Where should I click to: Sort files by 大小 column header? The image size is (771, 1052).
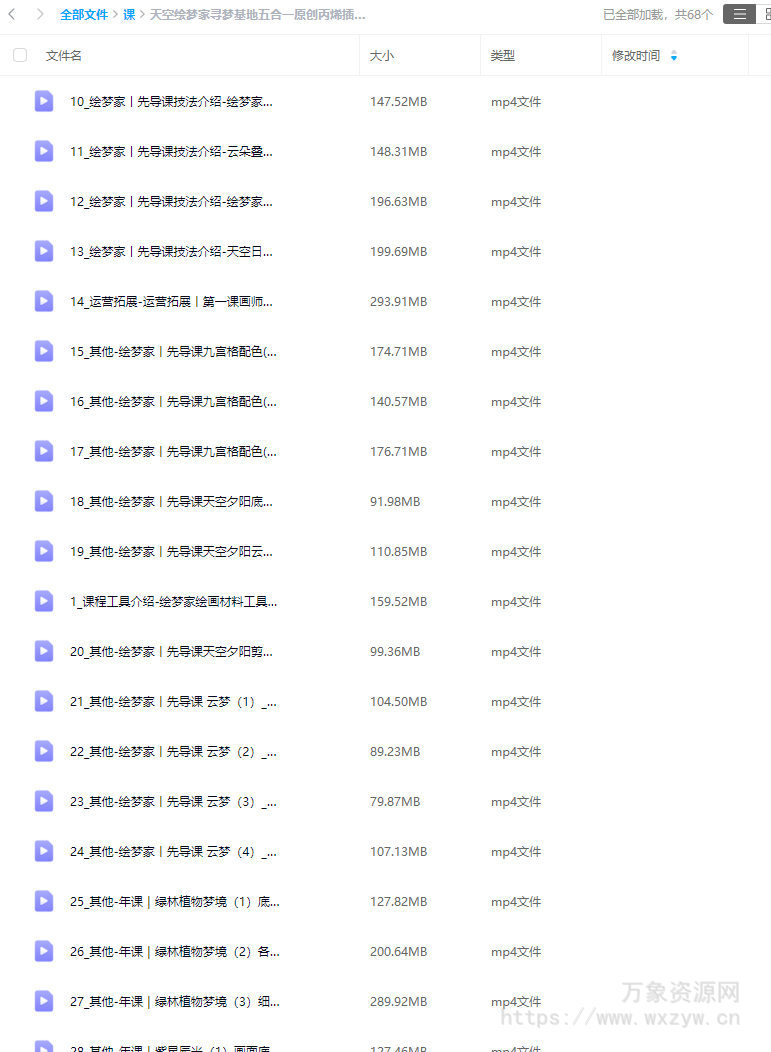click(x=382, y=56)
